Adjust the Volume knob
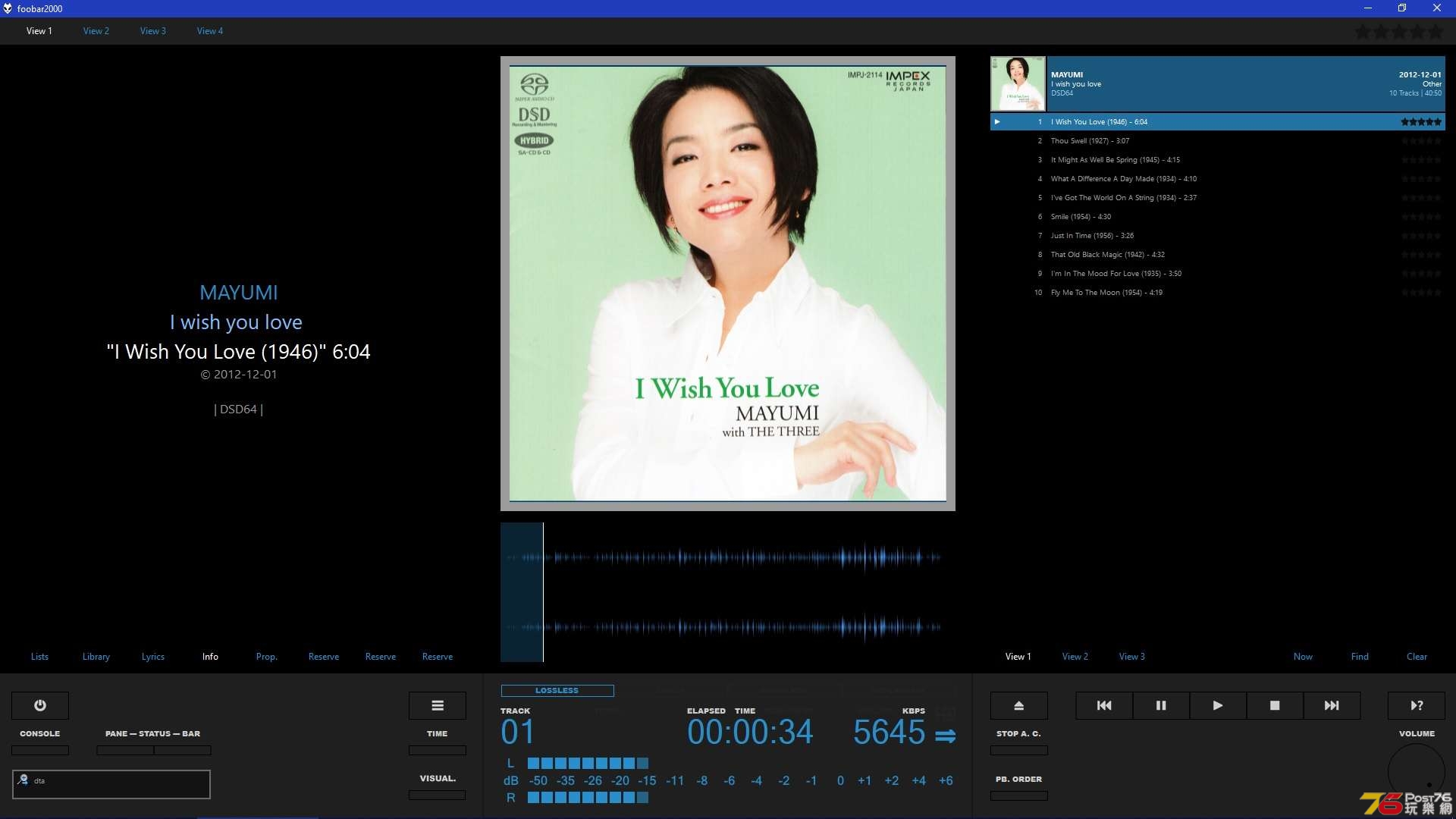 (1417, 772)
